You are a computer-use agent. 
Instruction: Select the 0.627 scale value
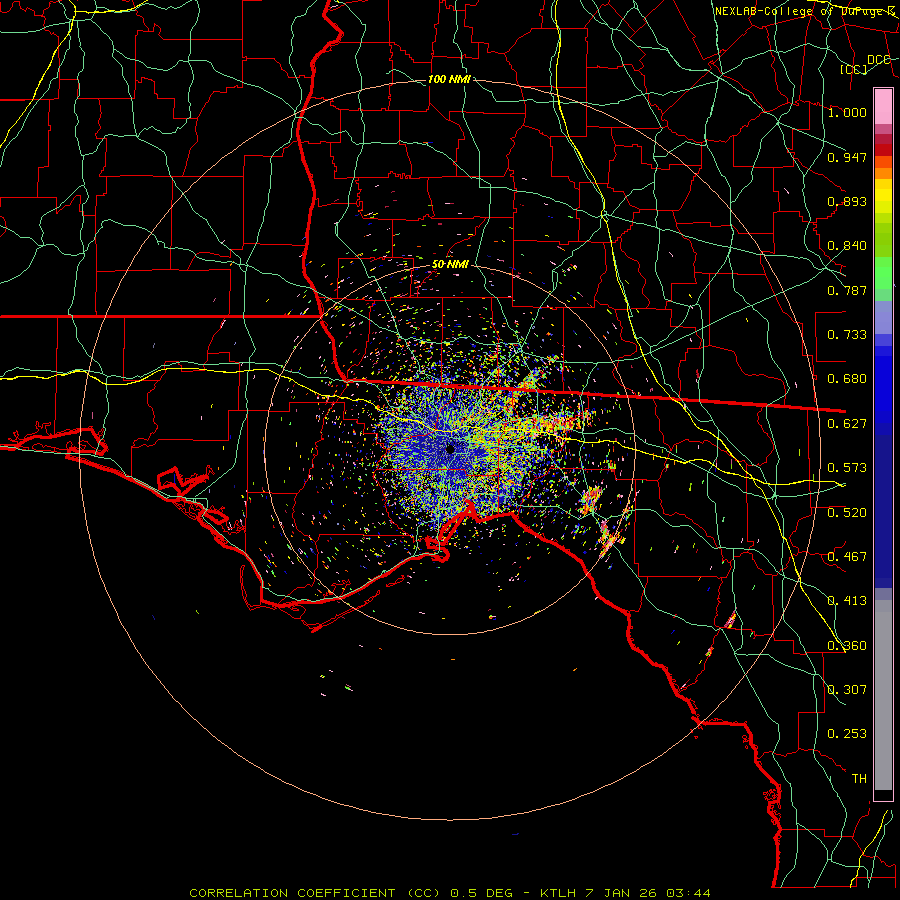pos(847,424)
